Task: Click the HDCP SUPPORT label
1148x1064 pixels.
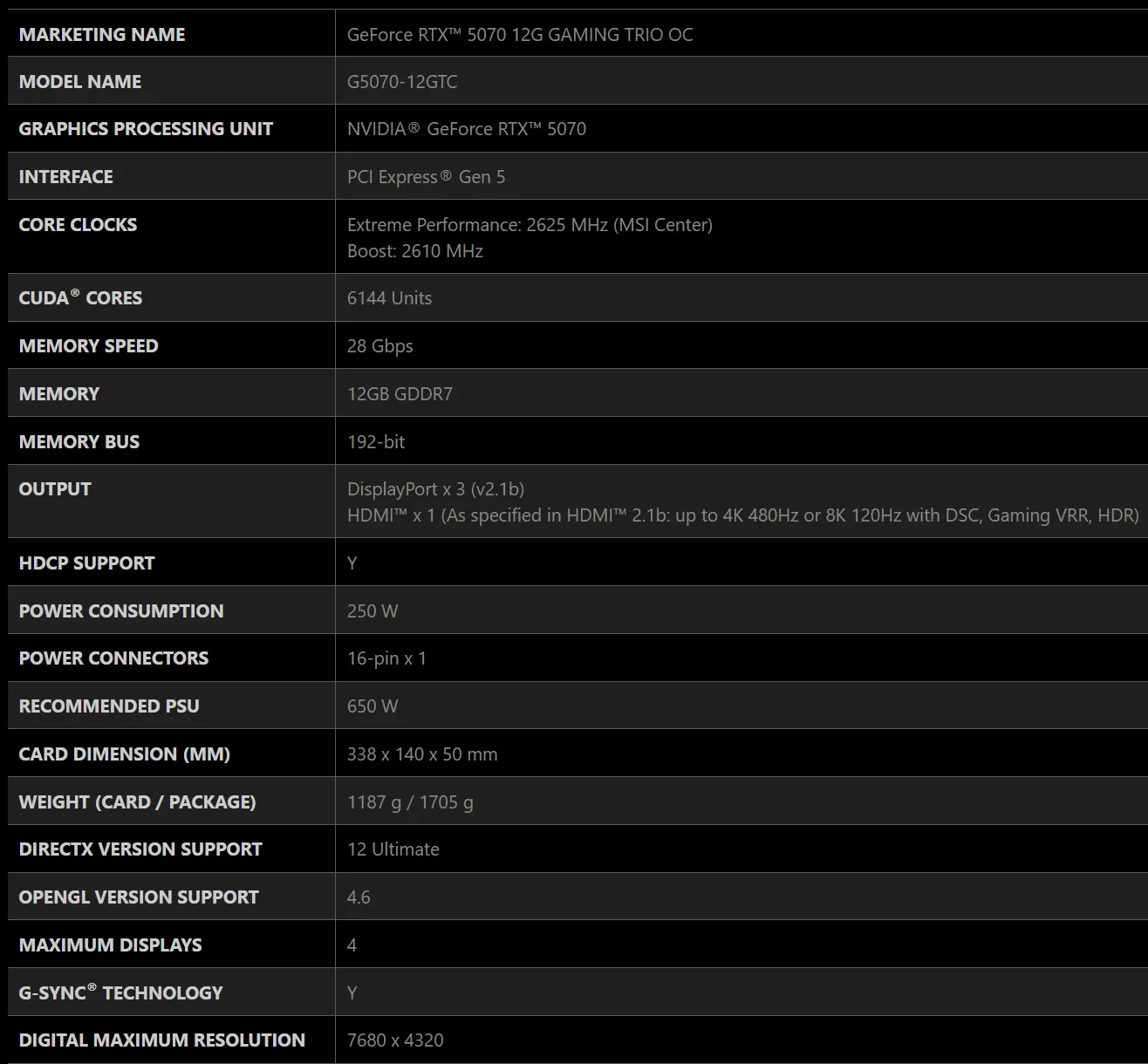Action: [86, 563]
